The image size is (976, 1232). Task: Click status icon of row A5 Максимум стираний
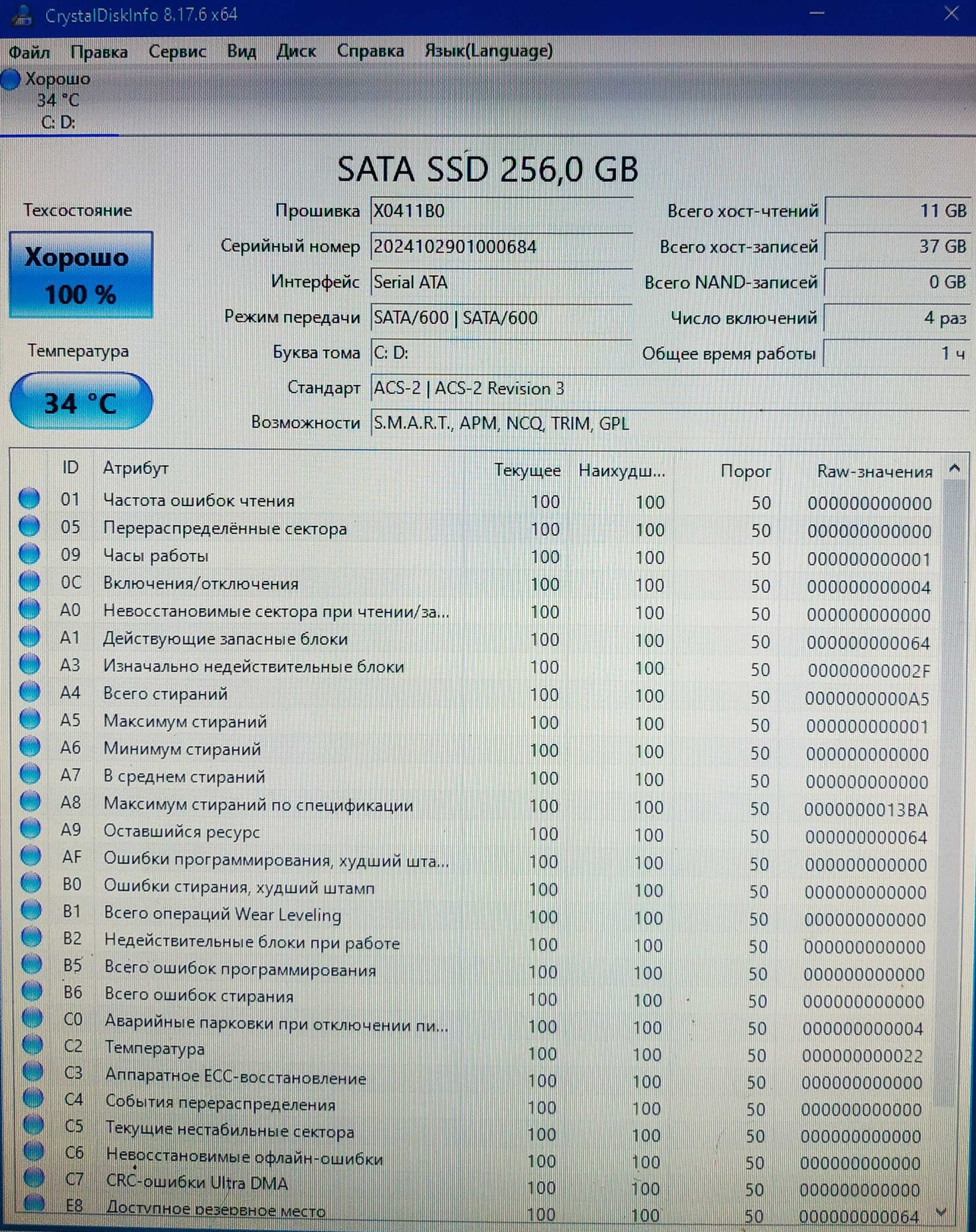(x=30, y=719)
